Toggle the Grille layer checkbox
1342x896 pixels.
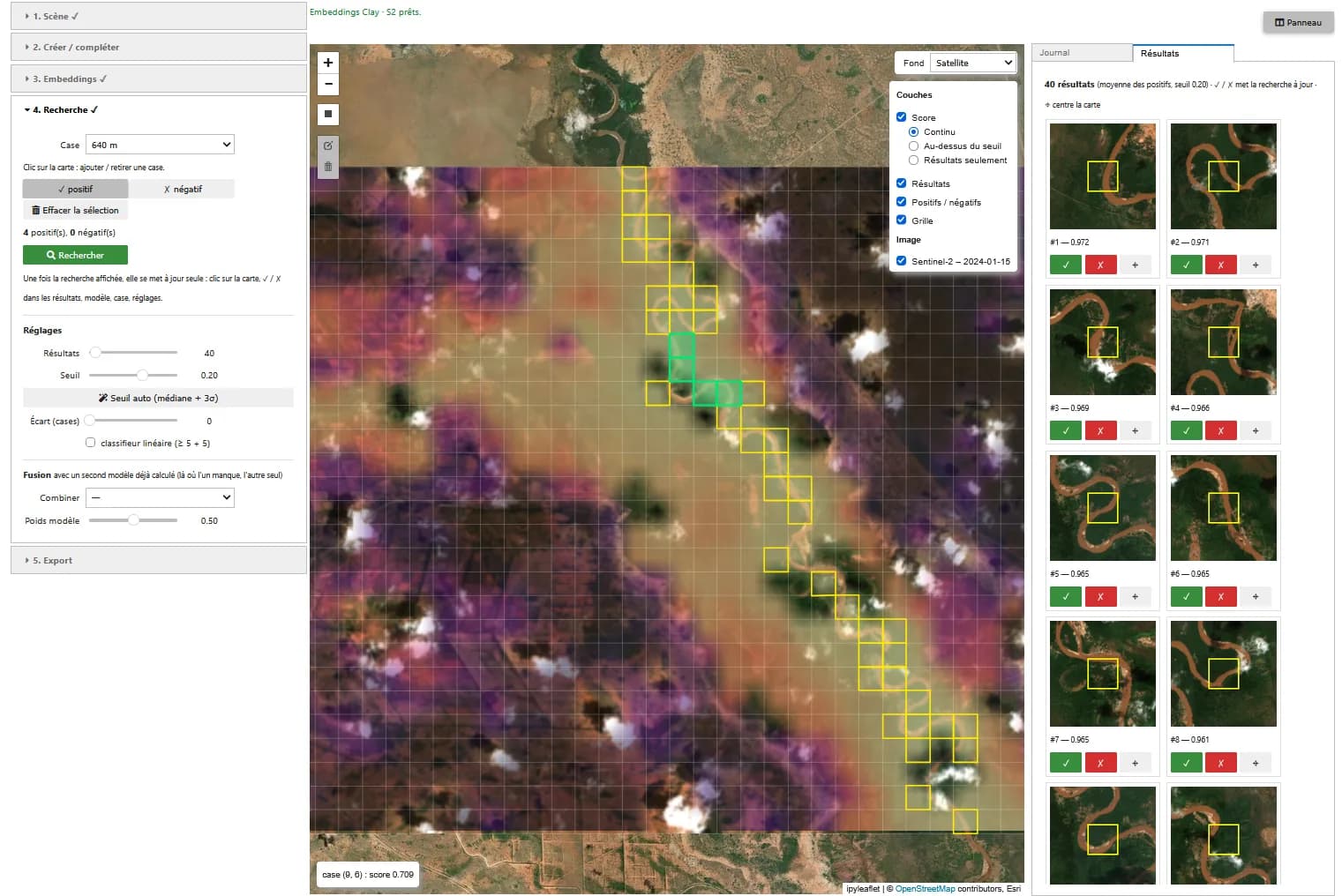pos(901,220)
